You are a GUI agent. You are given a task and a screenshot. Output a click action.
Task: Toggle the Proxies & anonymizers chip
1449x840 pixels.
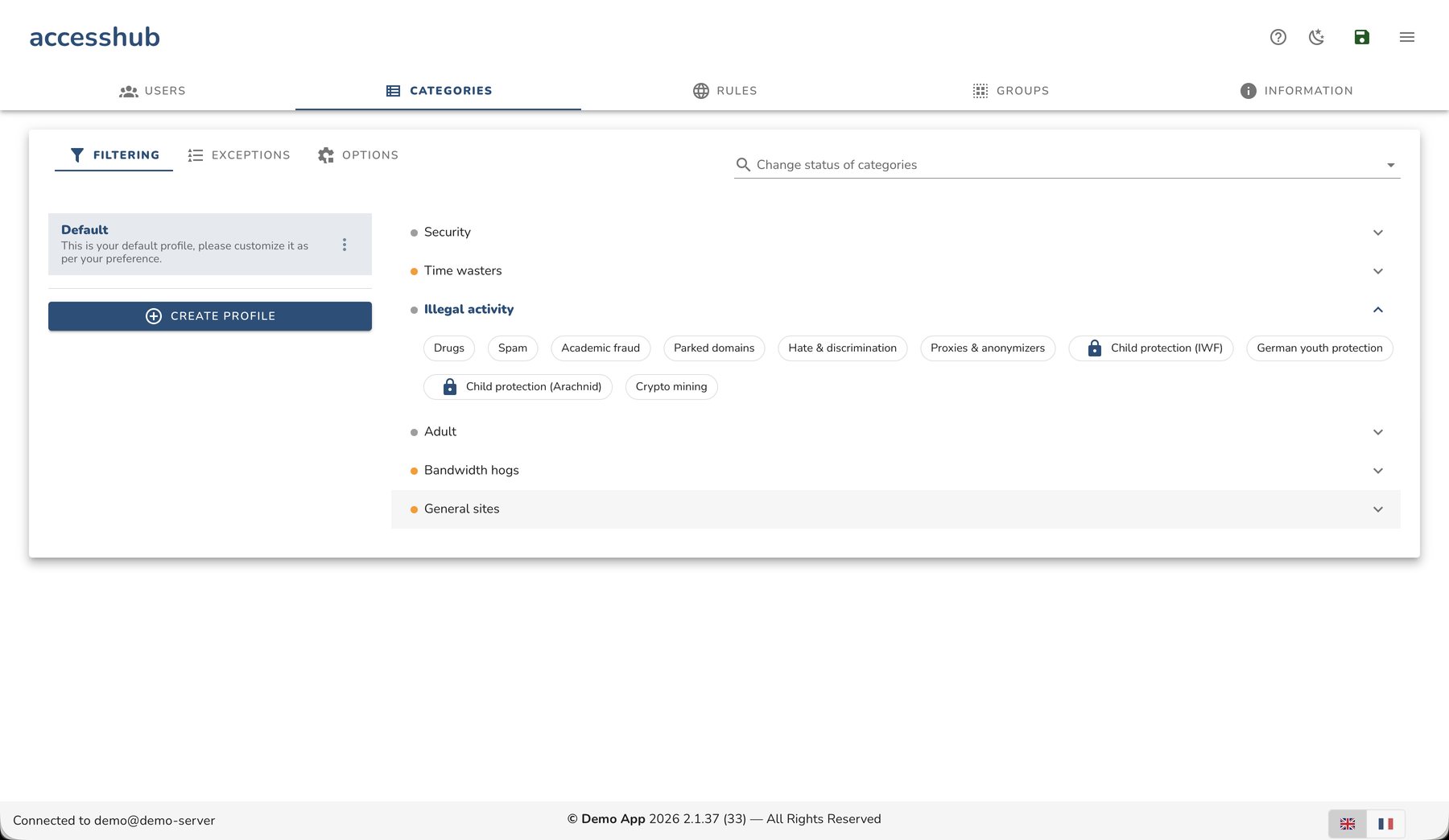(x=988, y=348)
